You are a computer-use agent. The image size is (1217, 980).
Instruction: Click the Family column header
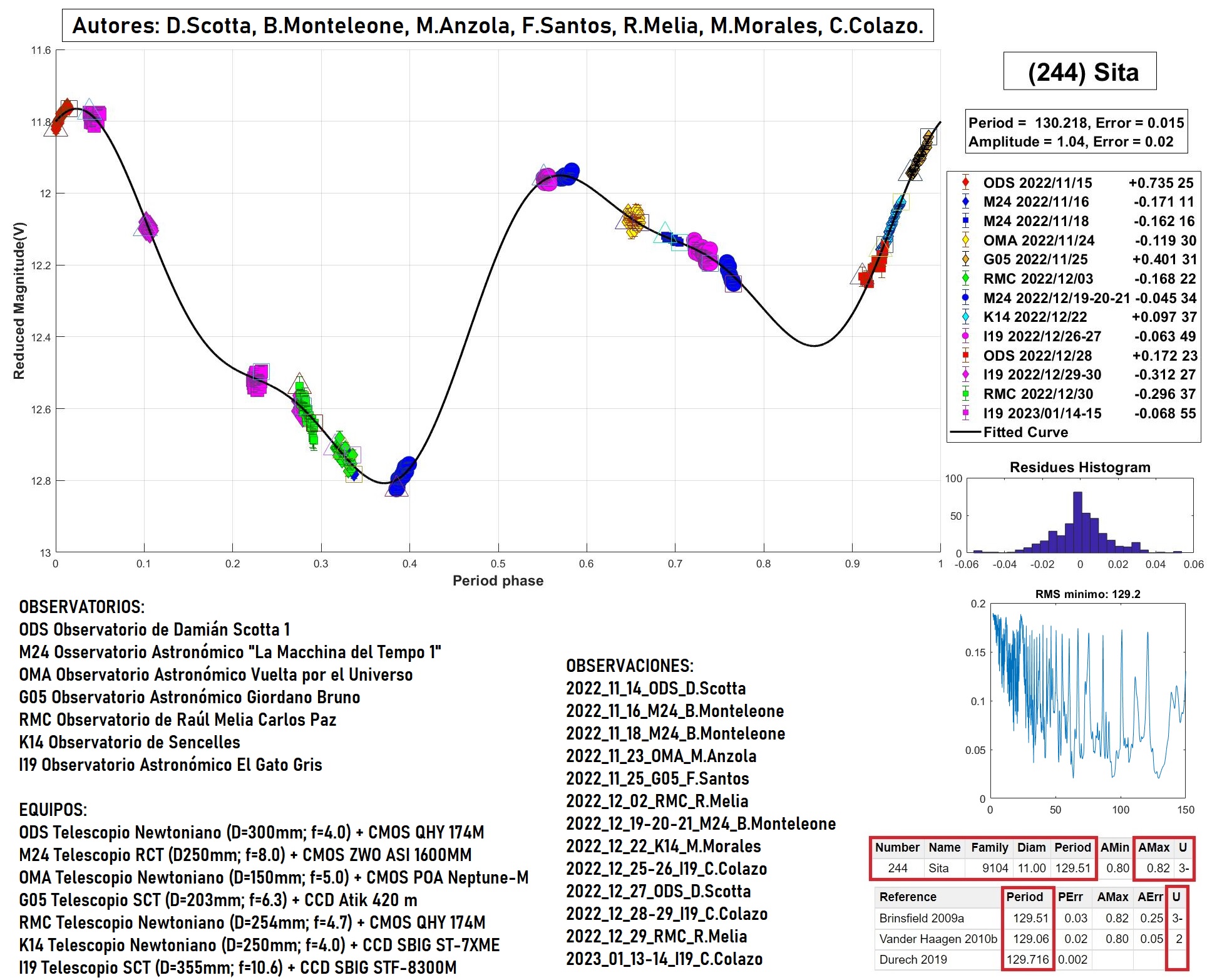click(x=989, y=847)
